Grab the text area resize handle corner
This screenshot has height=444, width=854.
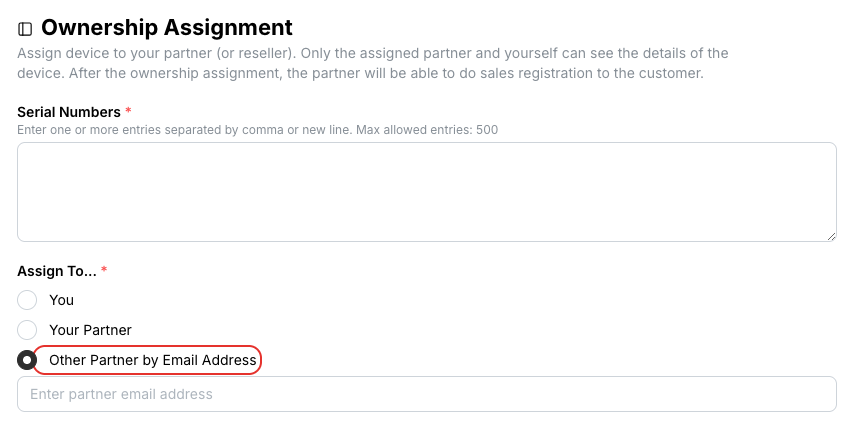pyautogui.click(x=831, y=236)
